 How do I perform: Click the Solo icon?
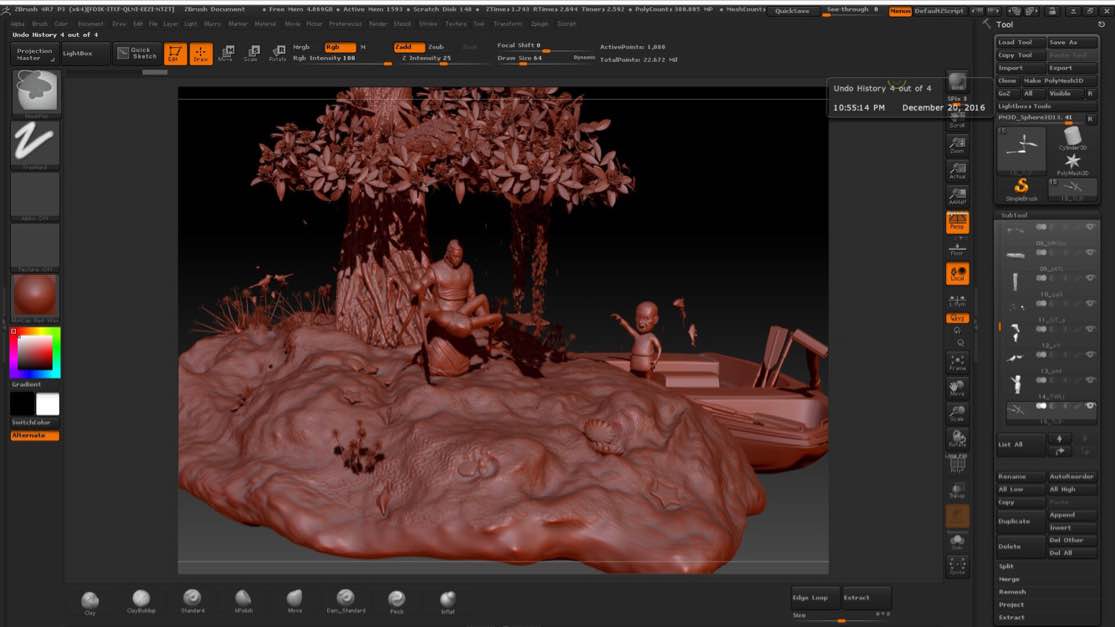957,542
